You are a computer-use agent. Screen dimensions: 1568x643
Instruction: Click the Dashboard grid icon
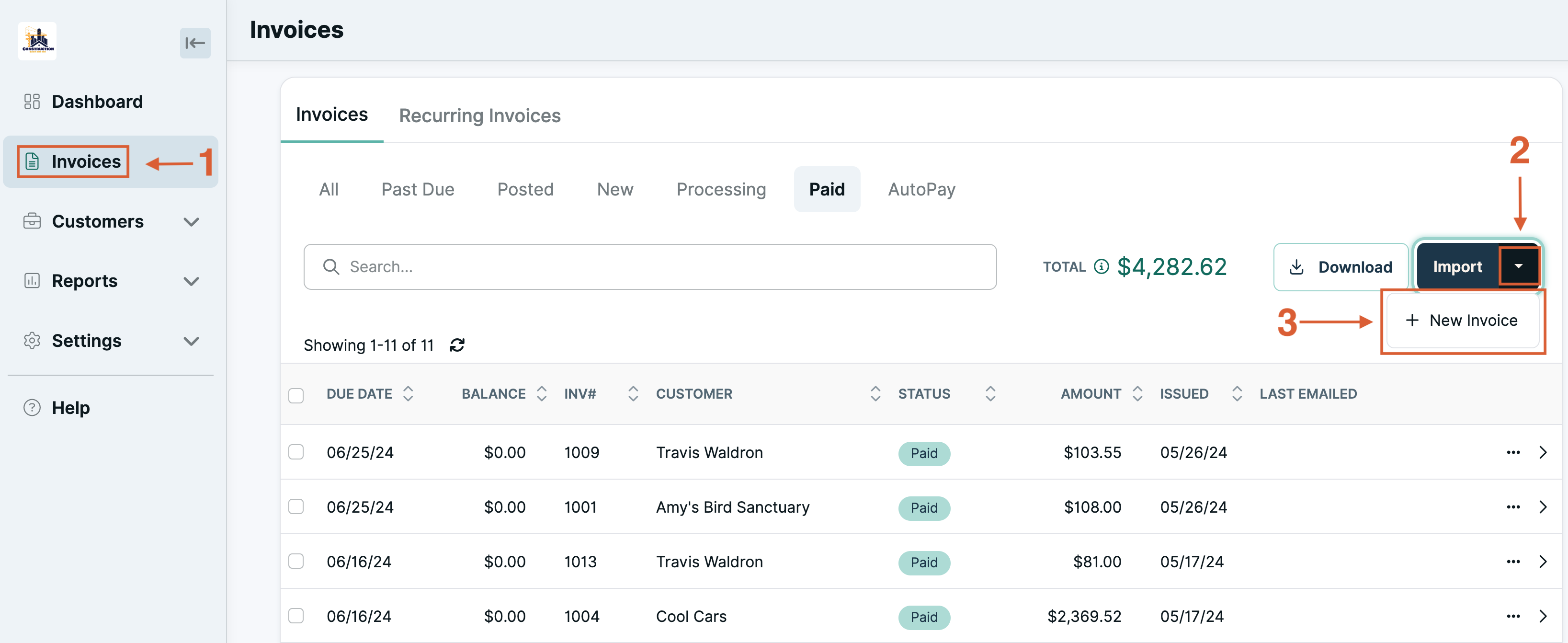[32, 102]
